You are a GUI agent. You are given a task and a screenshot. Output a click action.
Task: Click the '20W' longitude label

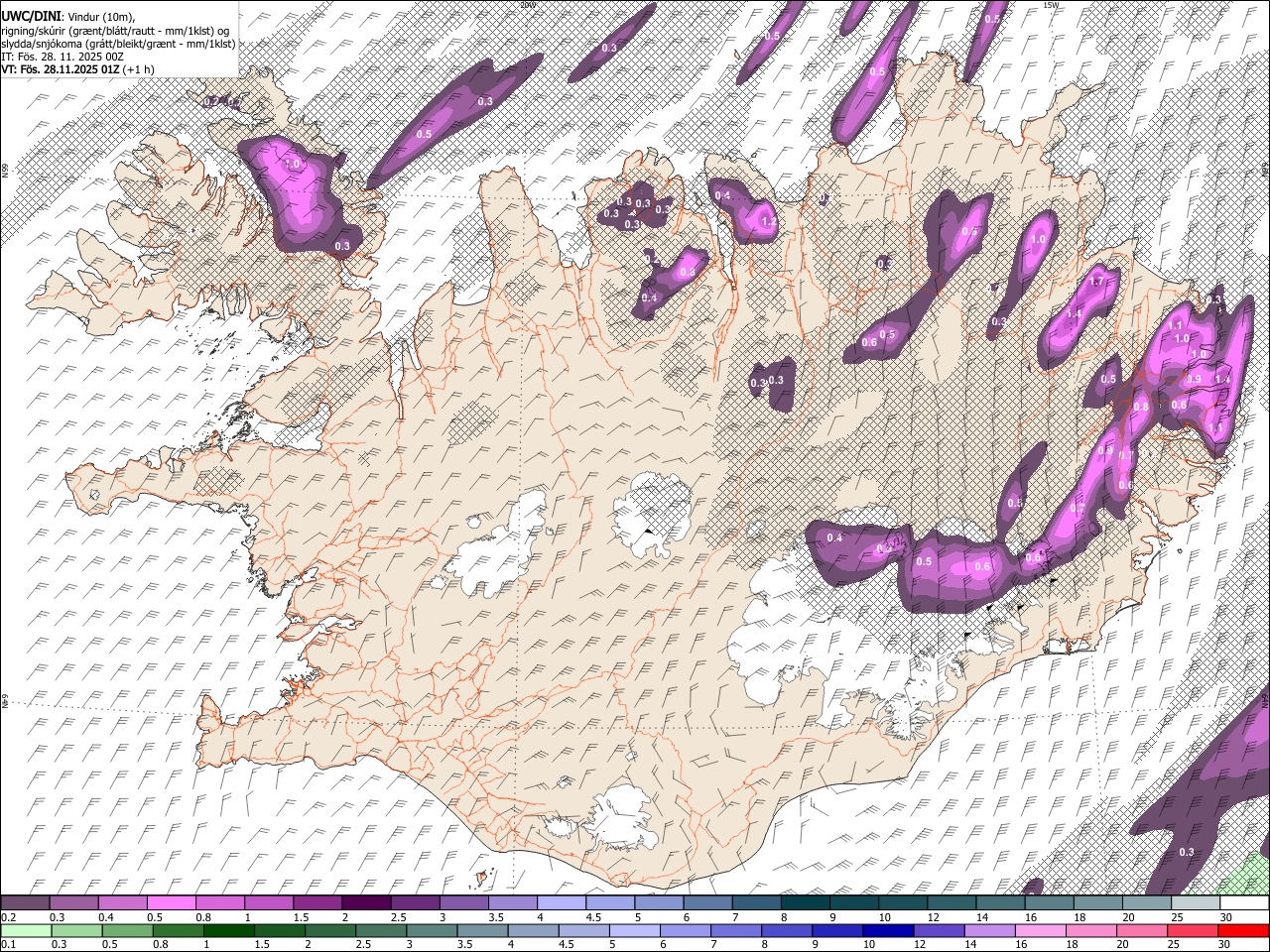click(x=527, y=5)
